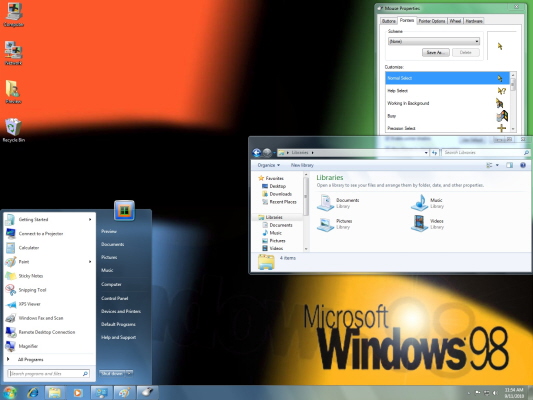The height and width of the screenshot is (400, 533).
Task: Expand Paint recent files arrow
Action: [x=90, y=262]
